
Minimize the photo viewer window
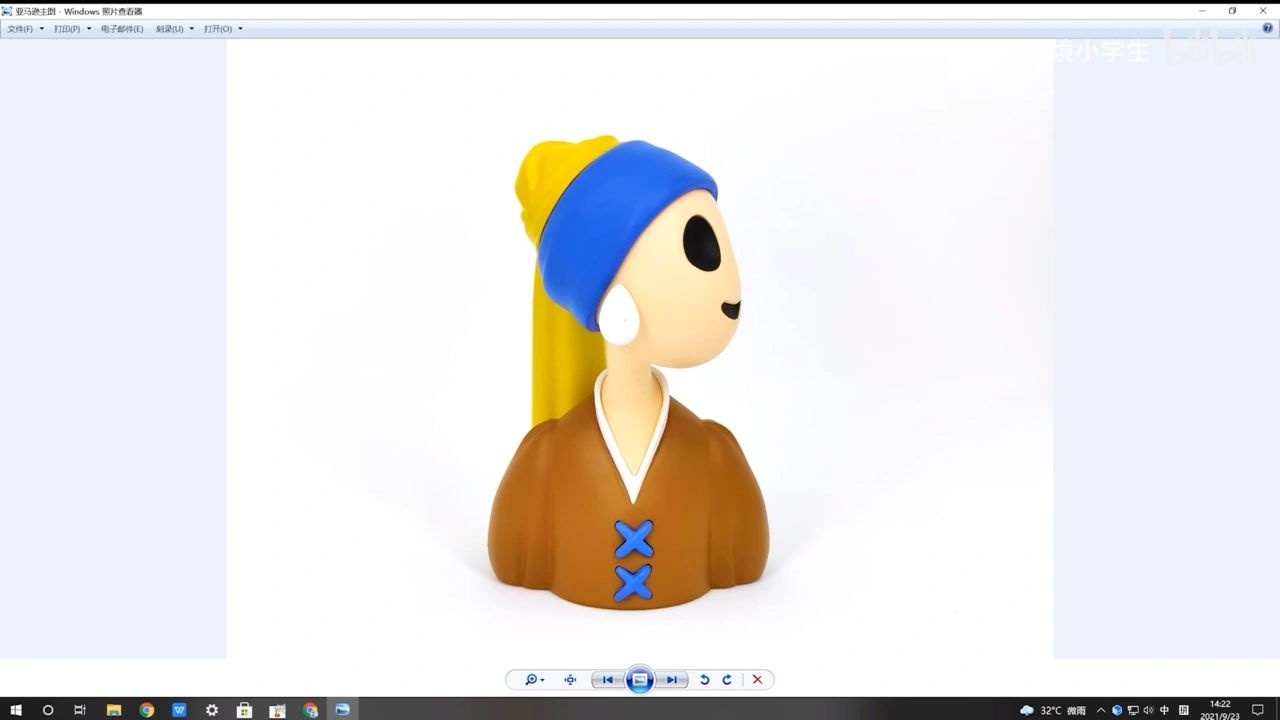(1202, 10)
